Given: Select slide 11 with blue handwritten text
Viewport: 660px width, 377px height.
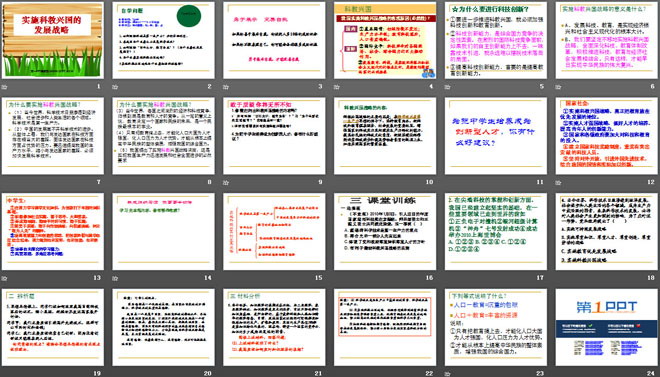Looking at the screenshot, I should (496, 136).
